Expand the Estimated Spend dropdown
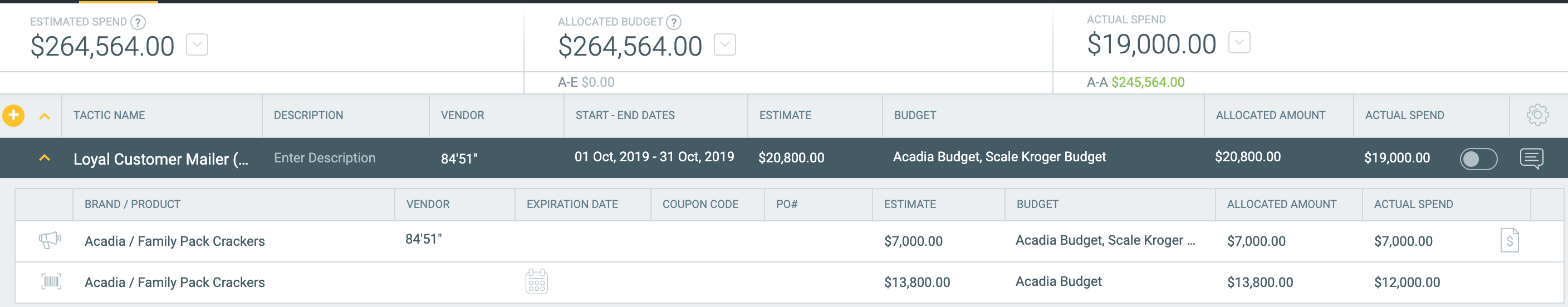Image resolution: width=1568 pixels, height=307 pixels. pos(197,44)
